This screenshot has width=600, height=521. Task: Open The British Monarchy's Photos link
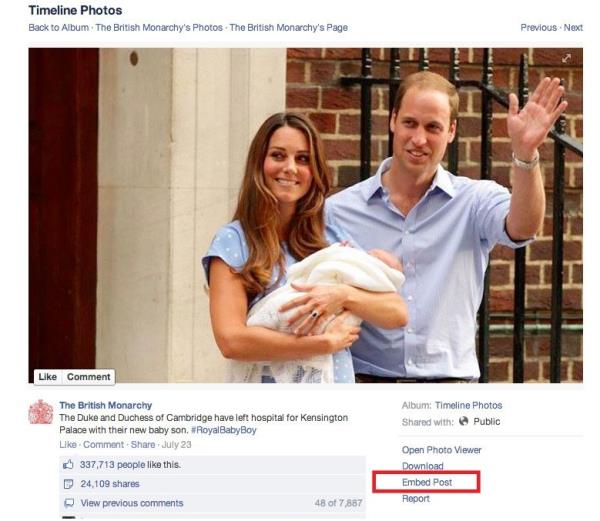coord(159,28)
